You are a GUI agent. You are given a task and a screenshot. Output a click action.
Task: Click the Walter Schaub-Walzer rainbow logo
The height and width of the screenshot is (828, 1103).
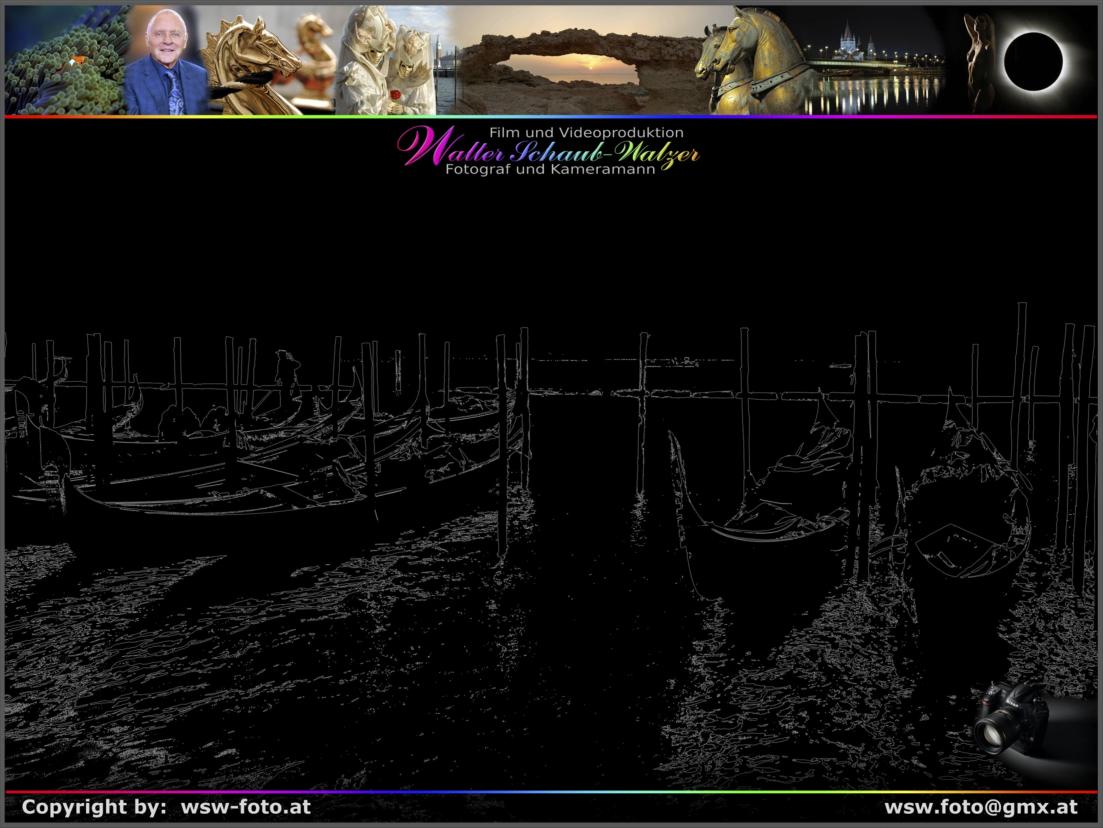pyautogui.click(x=548, y=148)
